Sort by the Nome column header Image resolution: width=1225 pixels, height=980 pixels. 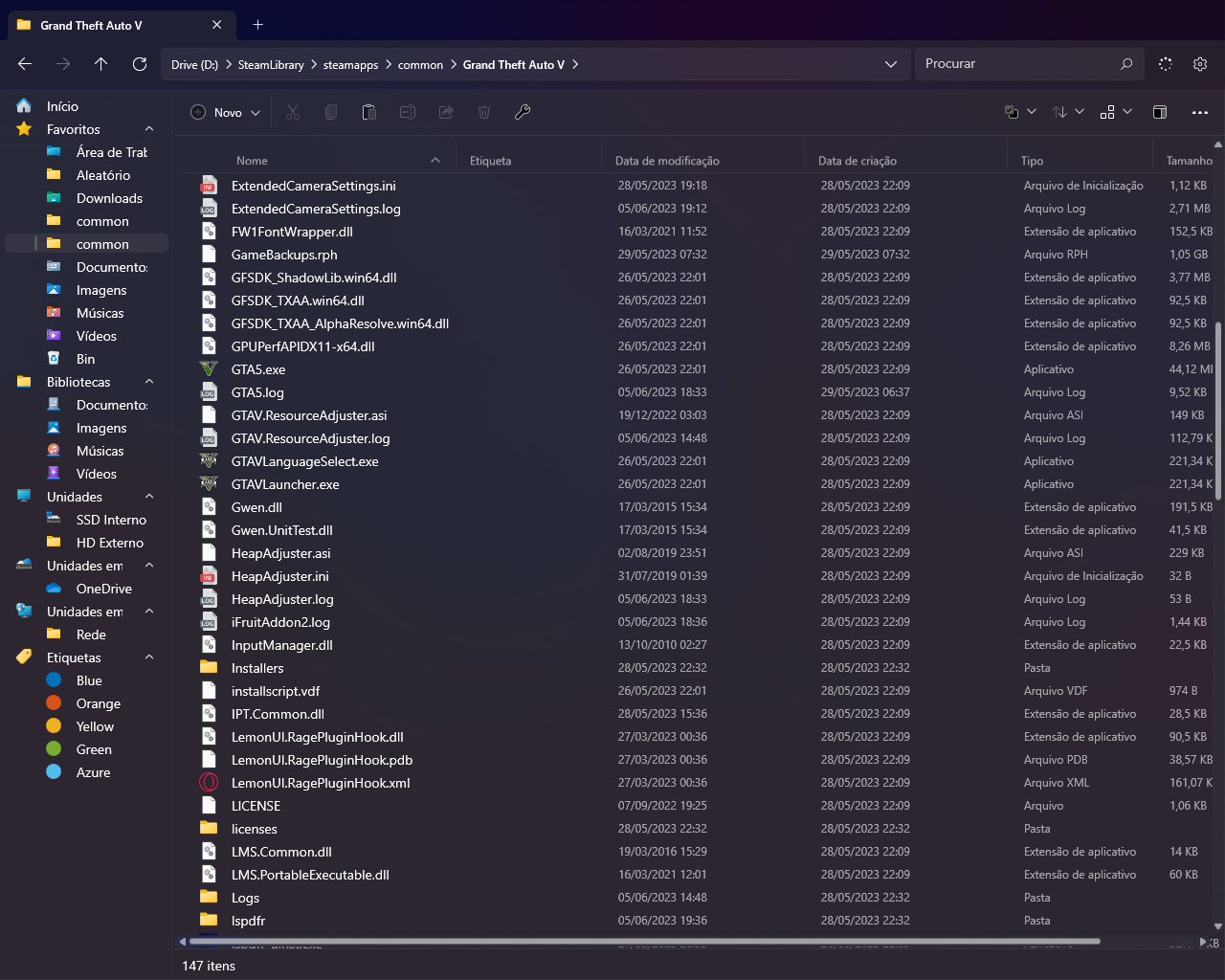(x=252, y=161)
